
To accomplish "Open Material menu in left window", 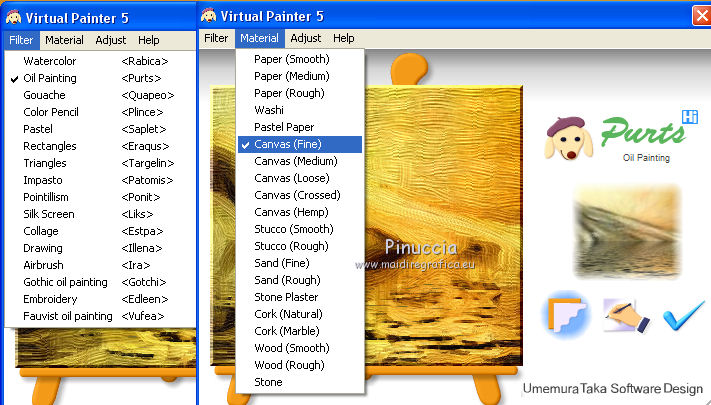I will point(64,40).
